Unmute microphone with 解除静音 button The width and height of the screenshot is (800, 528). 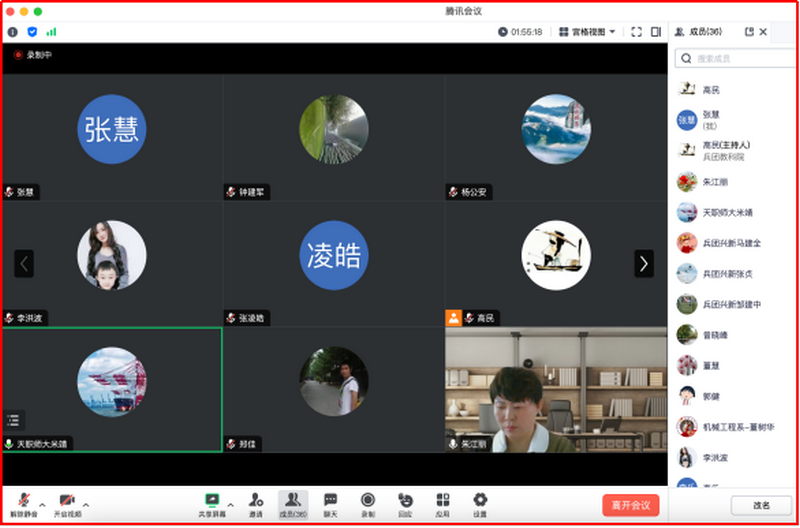(x=21, y=502)
